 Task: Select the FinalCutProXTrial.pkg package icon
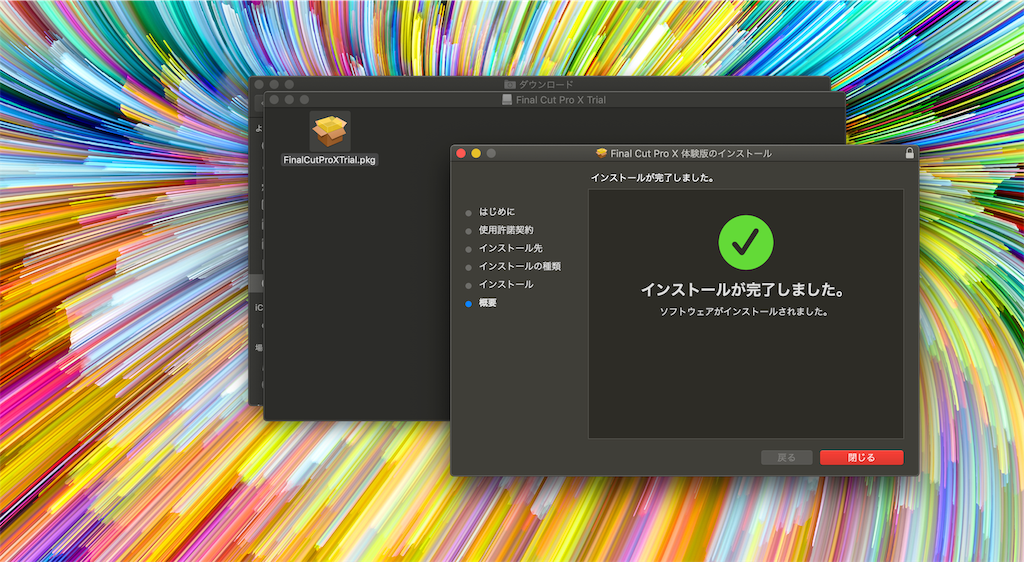[330, 131]
